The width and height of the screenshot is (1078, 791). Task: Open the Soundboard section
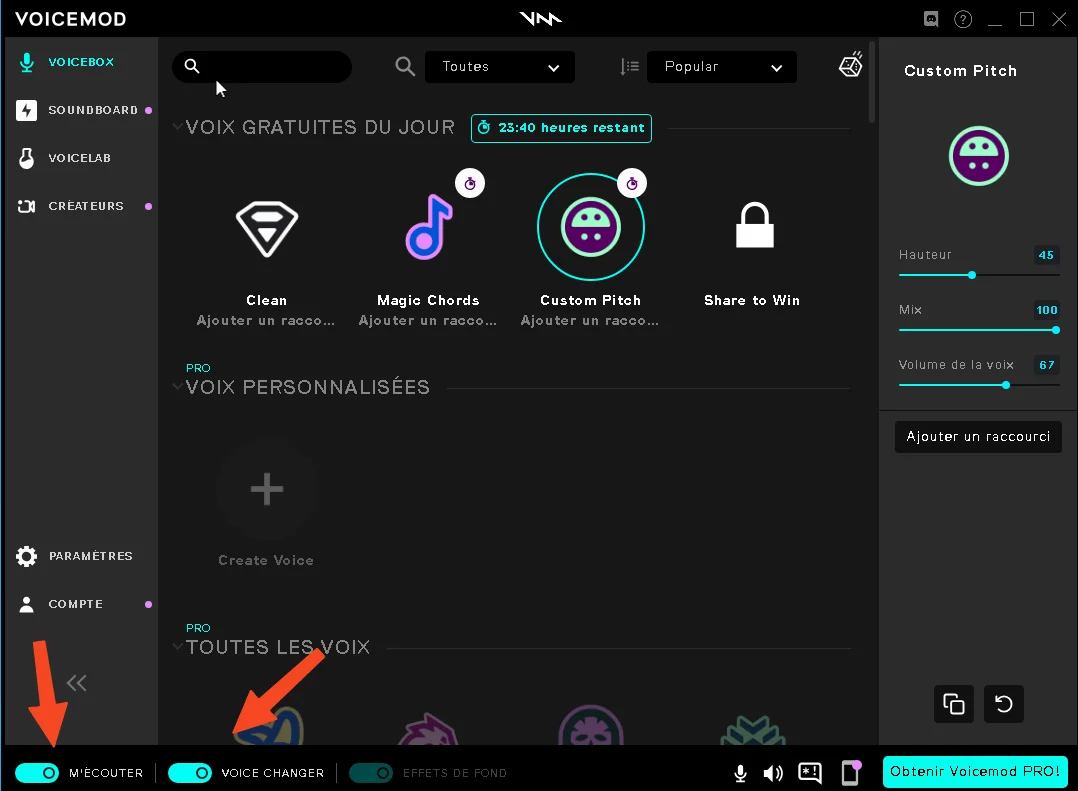pos(78,110)
